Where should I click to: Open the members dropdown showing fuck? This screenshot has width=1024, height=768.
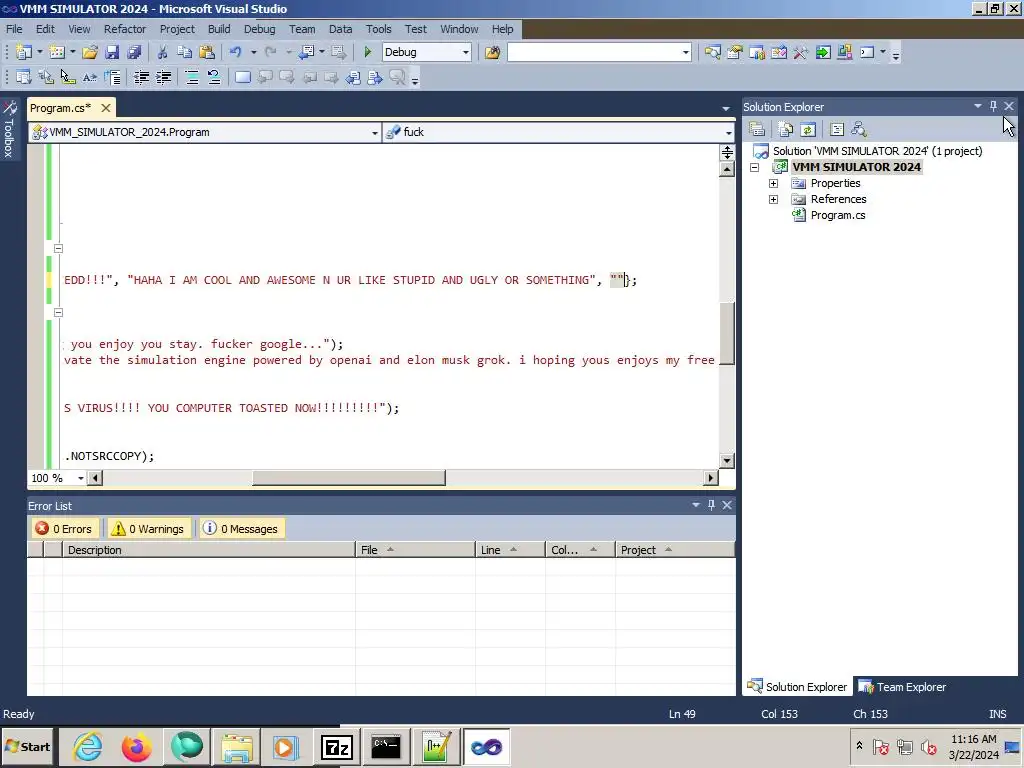pyautogui.click(x=728, y=133)
